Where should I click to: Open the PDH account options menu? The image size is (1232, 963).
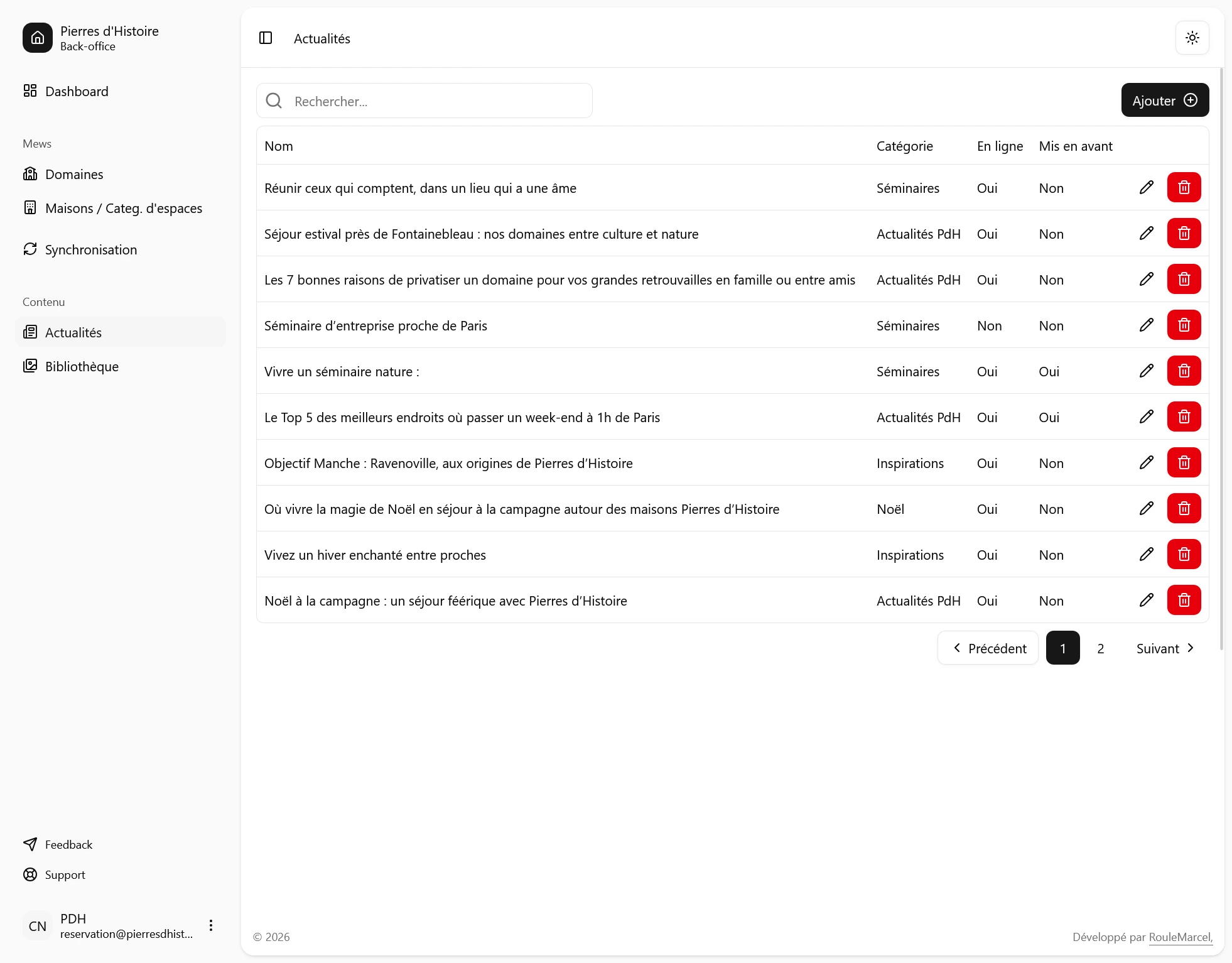tap(211, 925)
